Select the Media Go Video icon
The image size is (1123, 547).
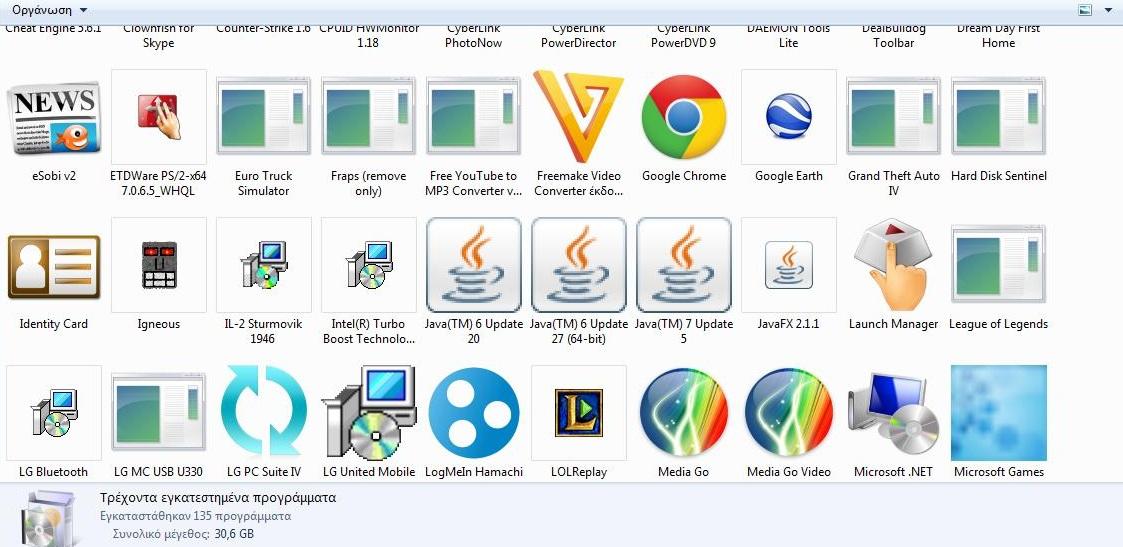pyautogui.click(x=789, y=413)
